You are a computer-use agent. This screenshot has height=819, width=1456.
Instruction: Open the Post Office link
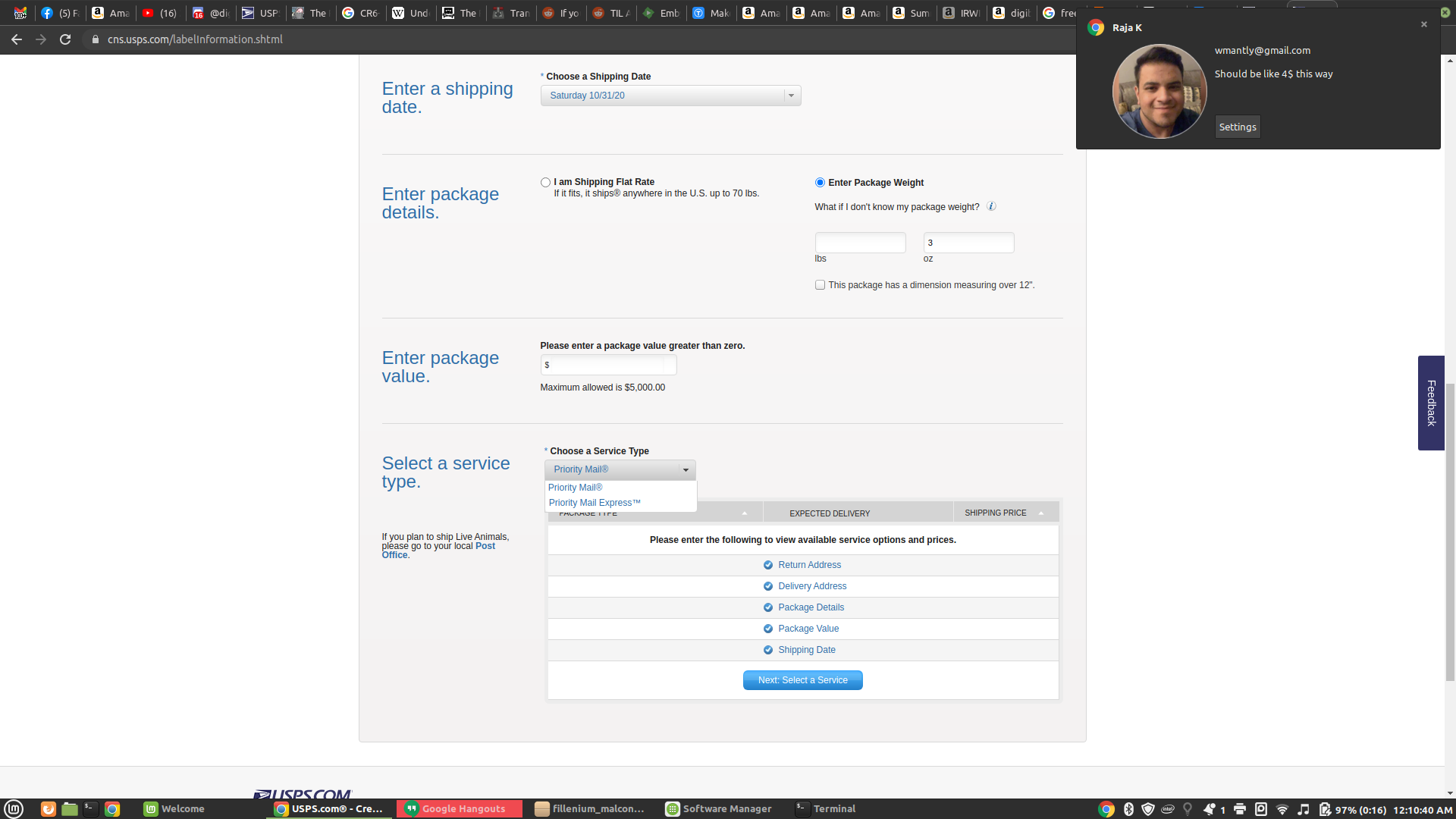pos(485,546)
